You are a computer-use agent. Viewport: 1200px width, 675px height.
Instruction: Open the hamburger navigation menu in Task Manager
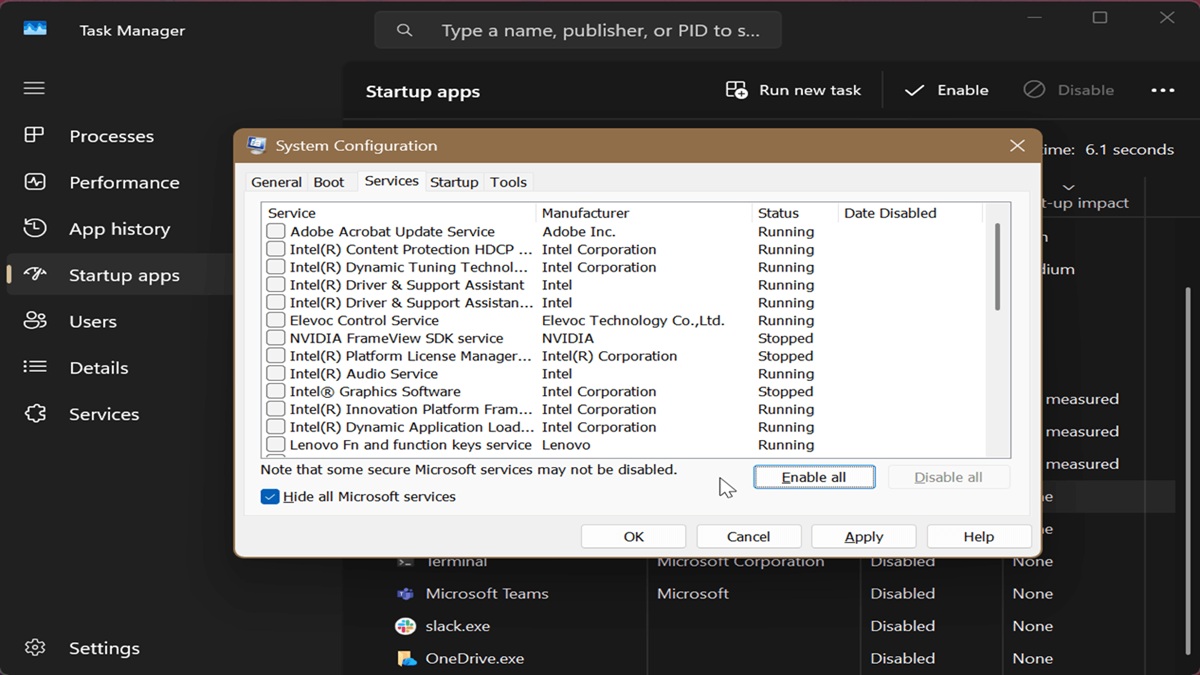point(34,88)
